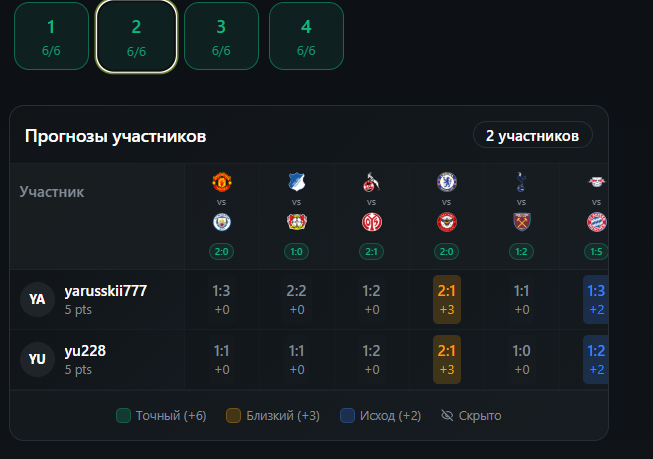Image resolution: width=653 pixels, height=459 pixels.
Task: Select the Hoffenheim team crest
Action: 297,182
